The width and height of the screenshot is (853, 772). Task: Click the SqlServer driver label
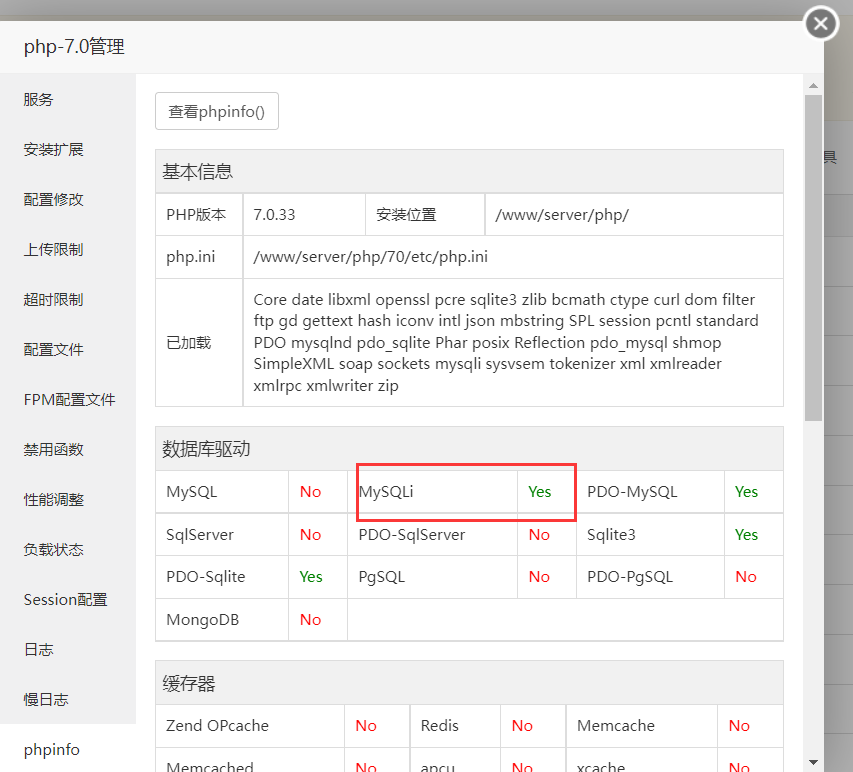[x=200, y=535]
